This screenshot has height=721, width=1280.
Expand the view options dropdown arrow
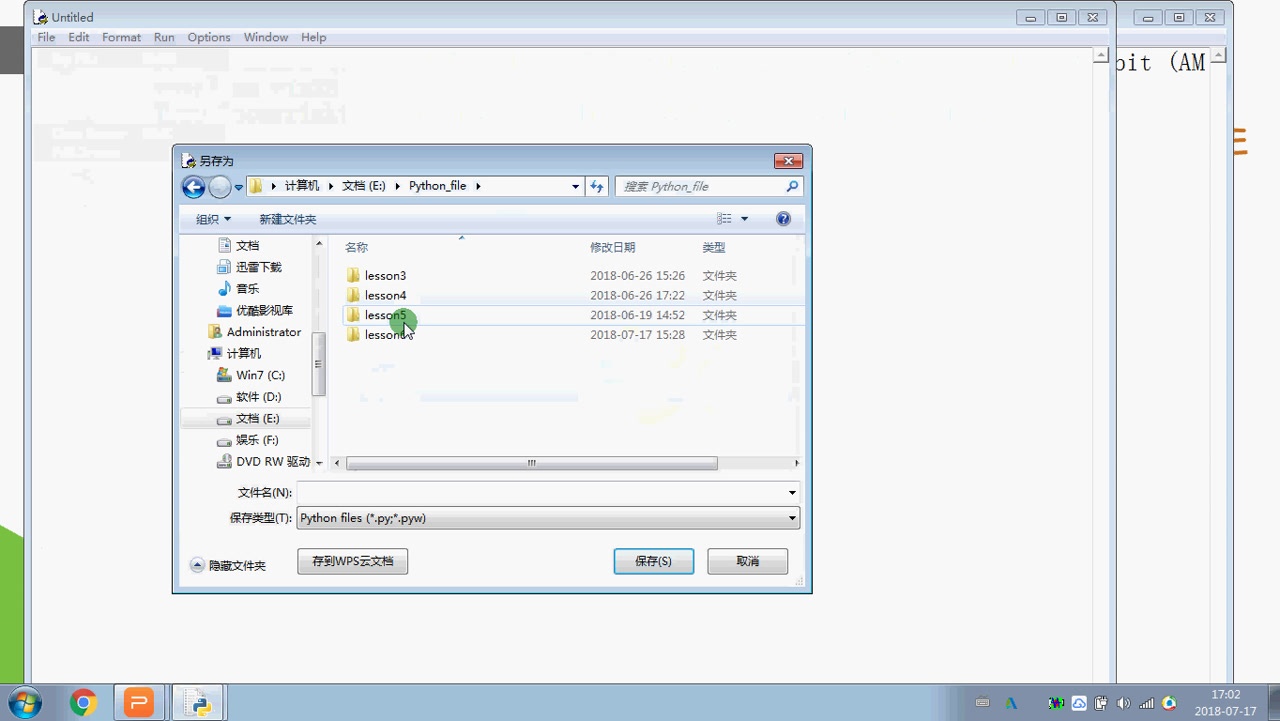[744, 219]
